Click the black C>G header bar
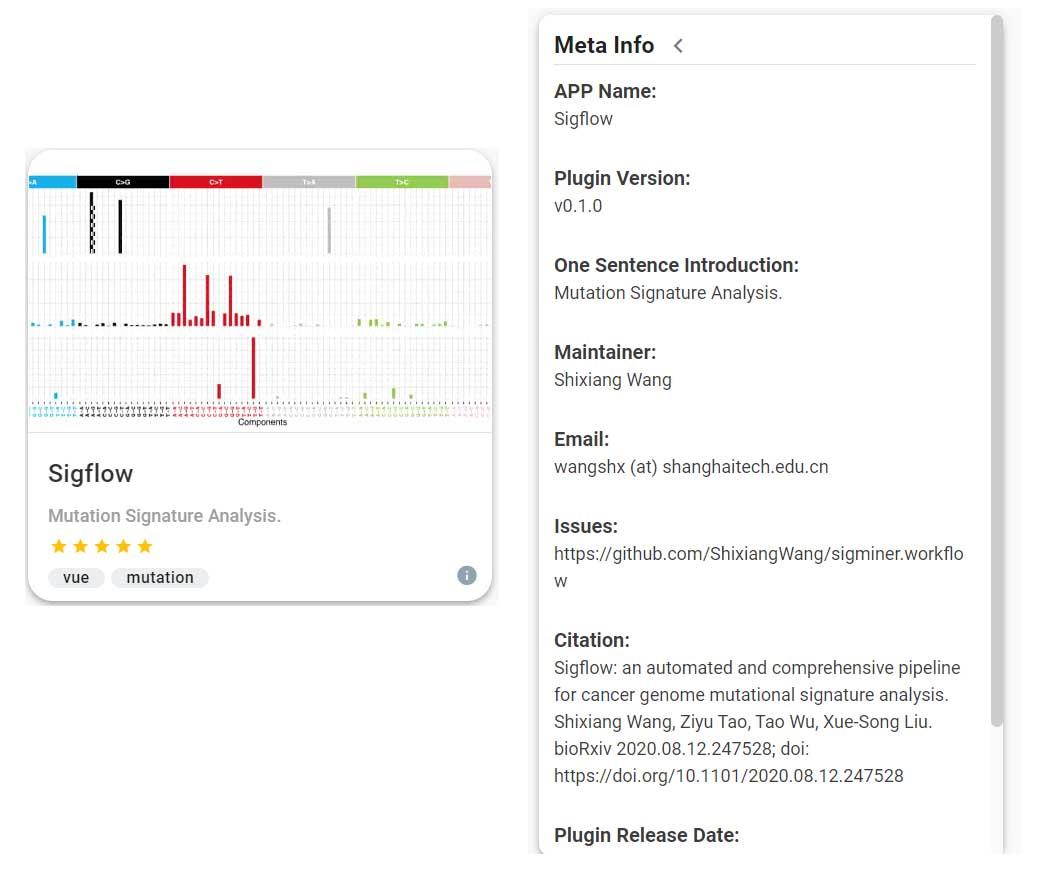The height and width of the screenshot is (869, 1056). point(123,182)
